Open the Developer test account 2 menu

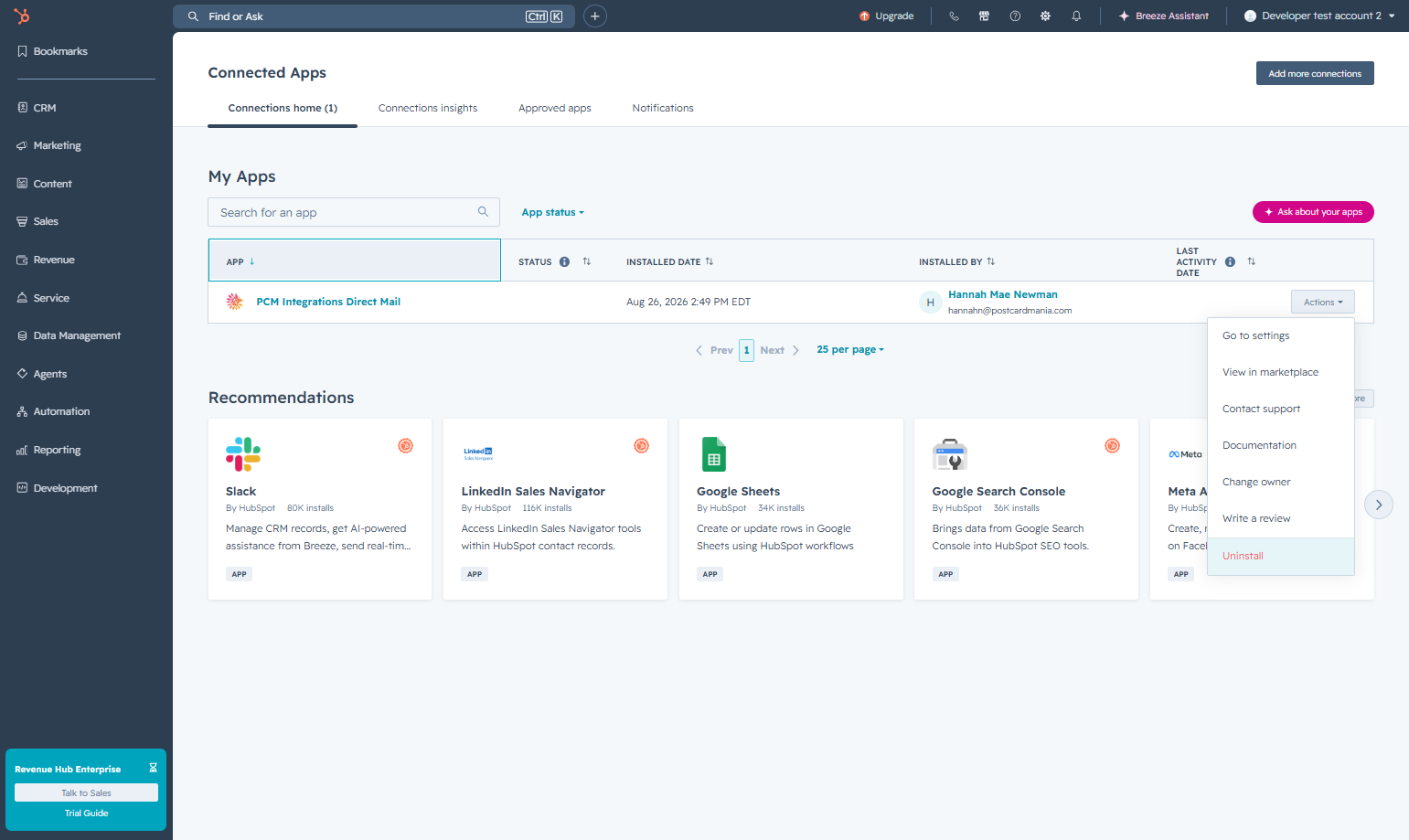coord(1319,16)
